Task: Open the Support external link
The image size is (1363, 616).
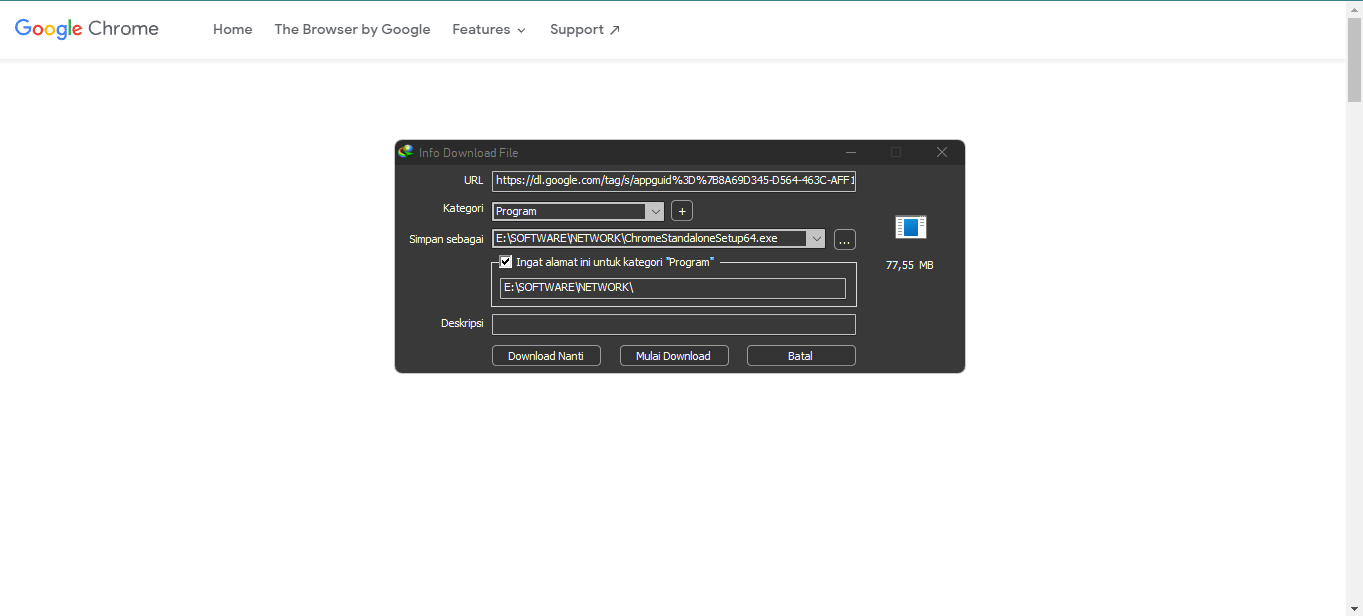Action: [585, 29]
